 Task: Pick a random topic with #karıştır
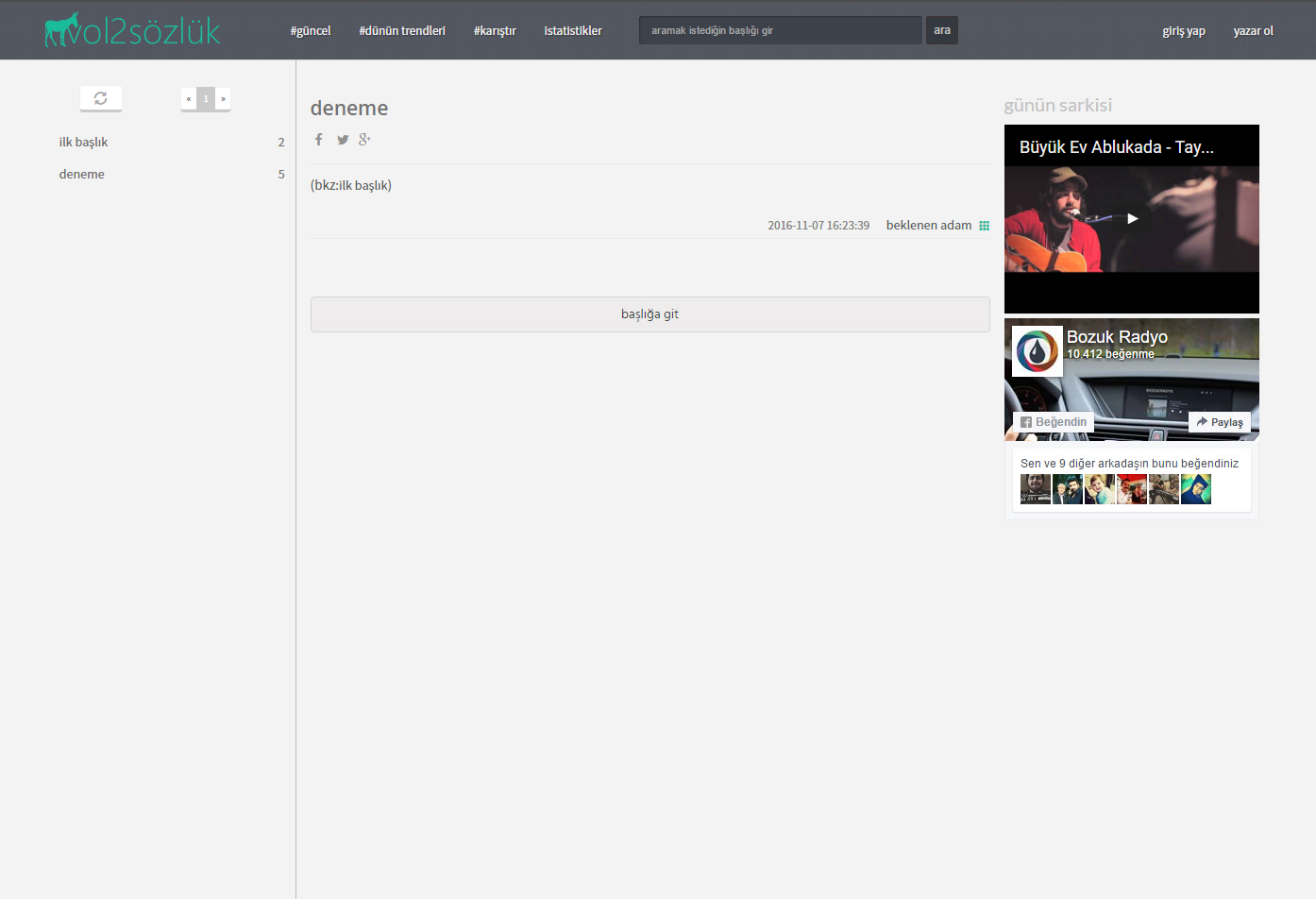point(495,31)
